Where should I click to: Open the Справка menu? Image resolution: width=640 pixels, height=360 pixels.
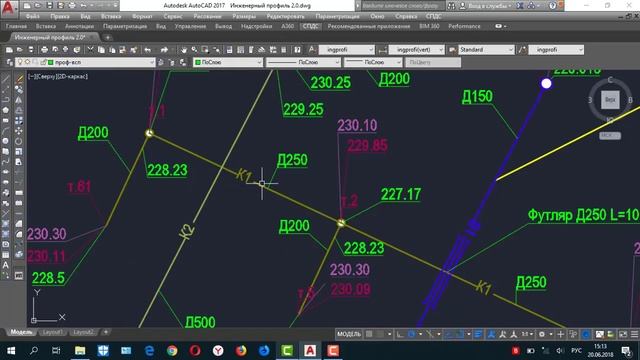[406, 16]
